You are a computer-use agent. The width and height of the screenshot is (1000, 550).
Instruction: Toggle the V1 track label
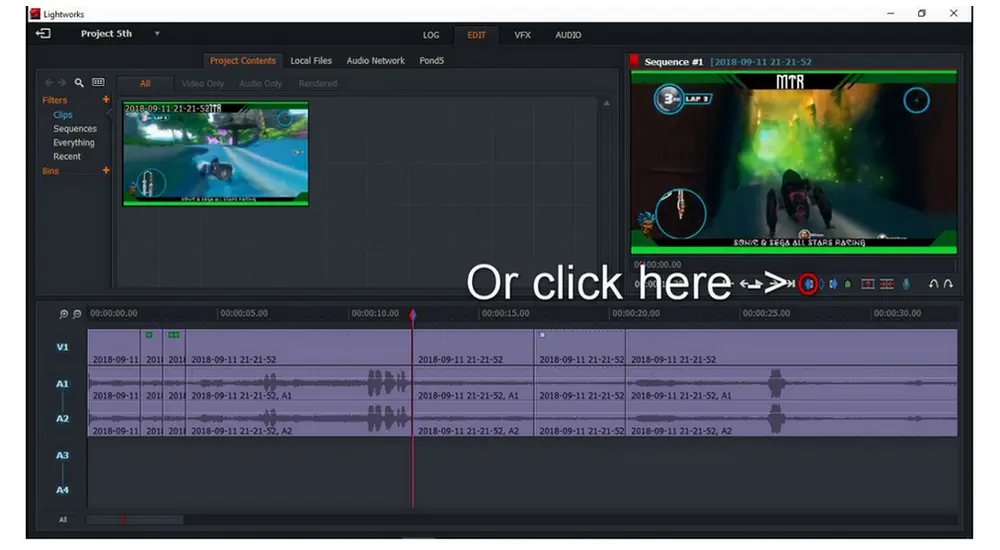62,347
